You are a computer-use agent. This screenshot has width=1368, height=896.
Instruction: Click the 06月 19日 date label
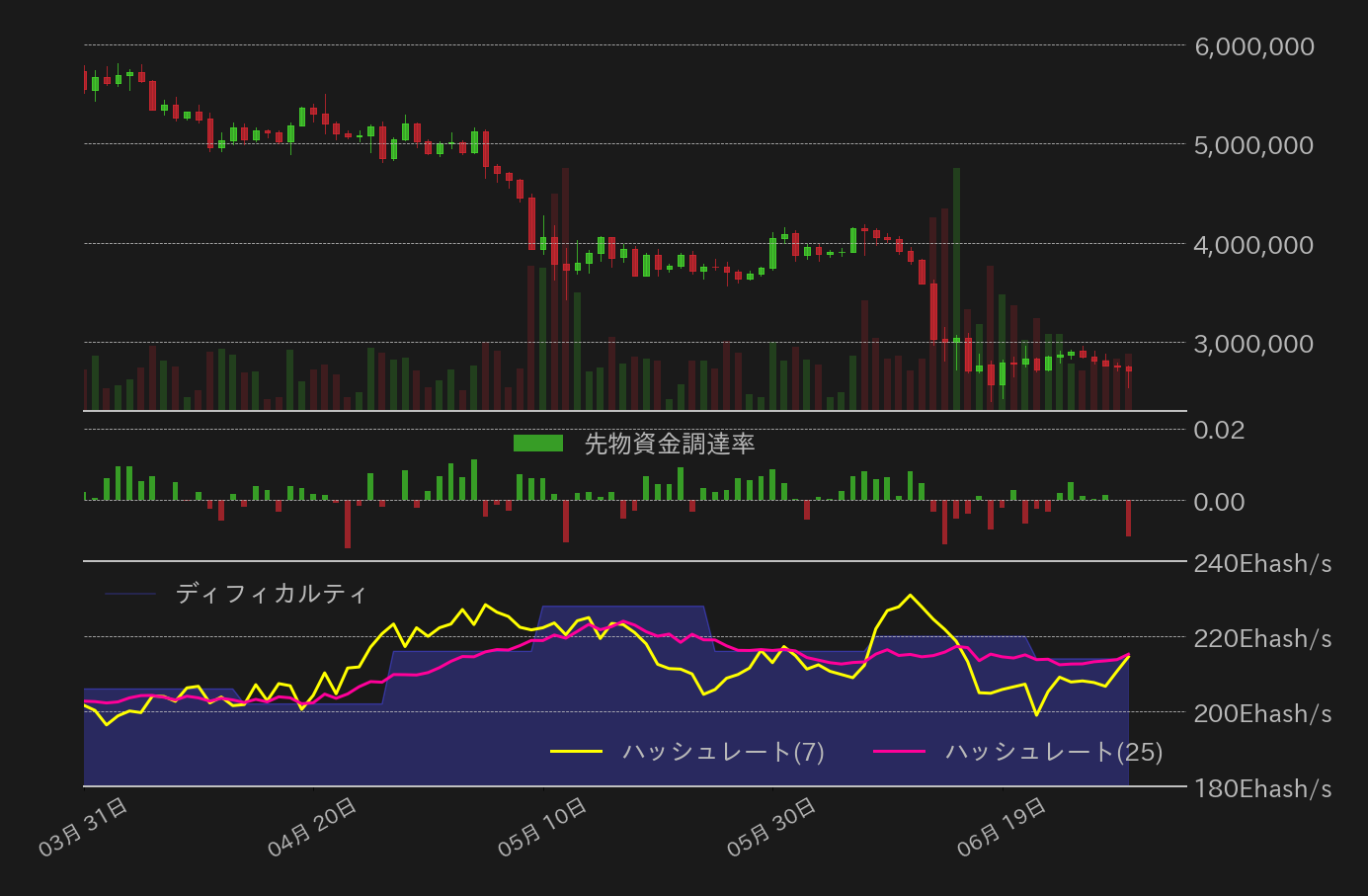tap(1003, 827)
